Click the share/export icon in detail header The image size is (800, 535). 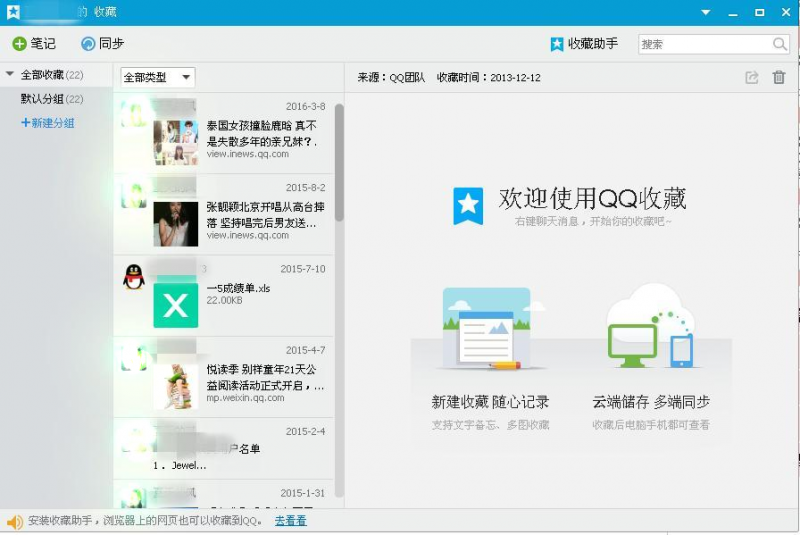point(752,78)
